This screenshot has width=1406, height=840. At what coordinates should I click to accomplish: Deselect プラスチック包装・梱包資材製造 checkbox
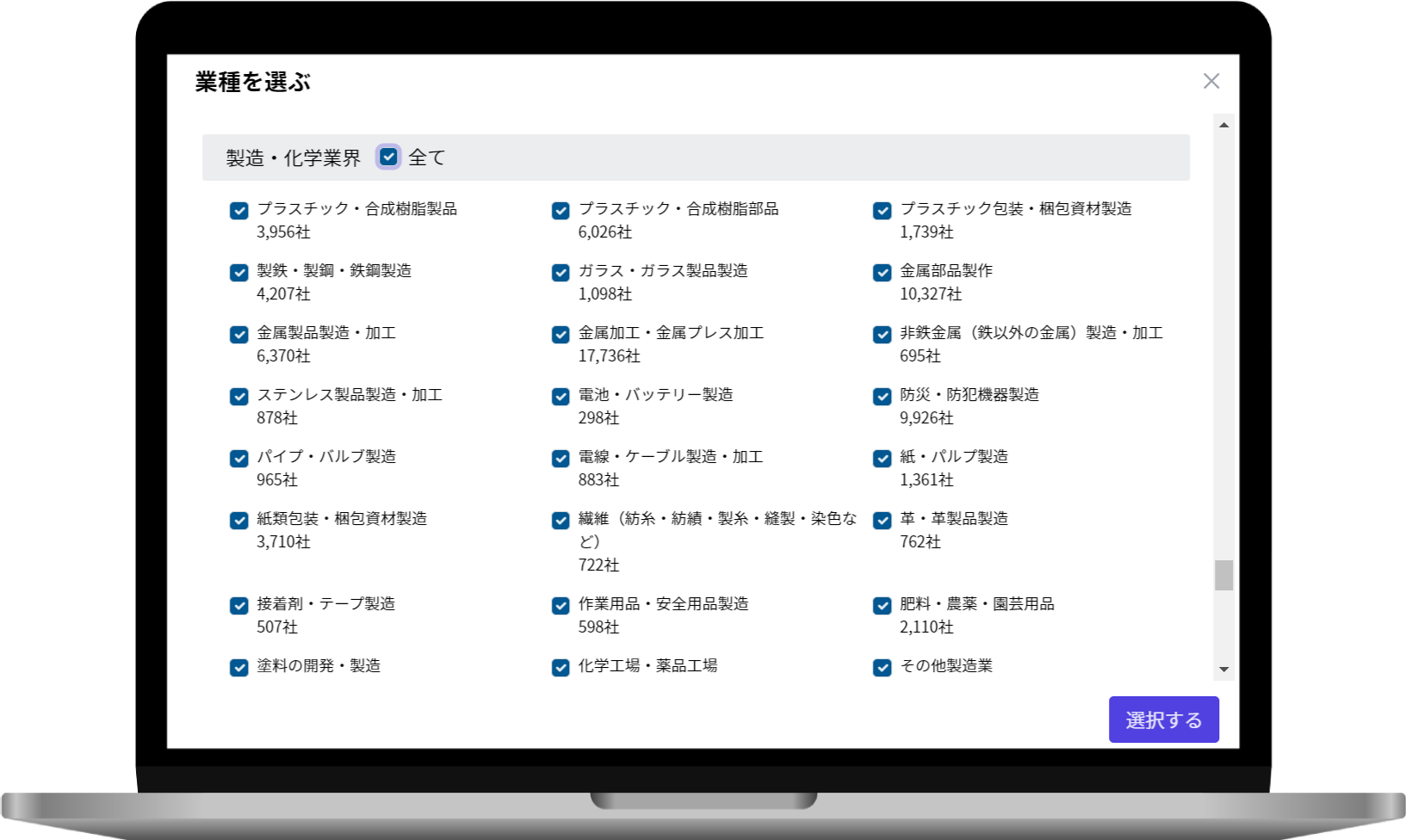pyautogui.click(x=882, y=211)
